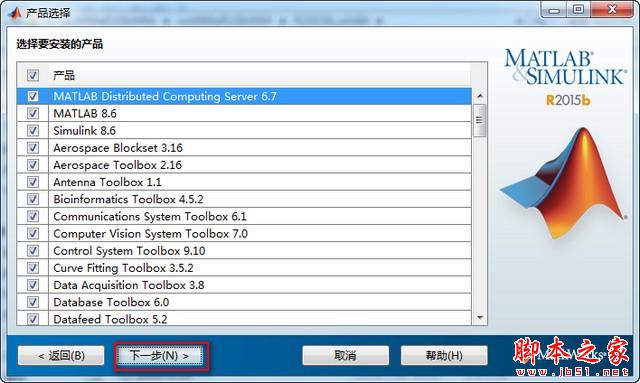Maximize the 产品选择 installer window

pyautogui.click(x=578, y=10)
